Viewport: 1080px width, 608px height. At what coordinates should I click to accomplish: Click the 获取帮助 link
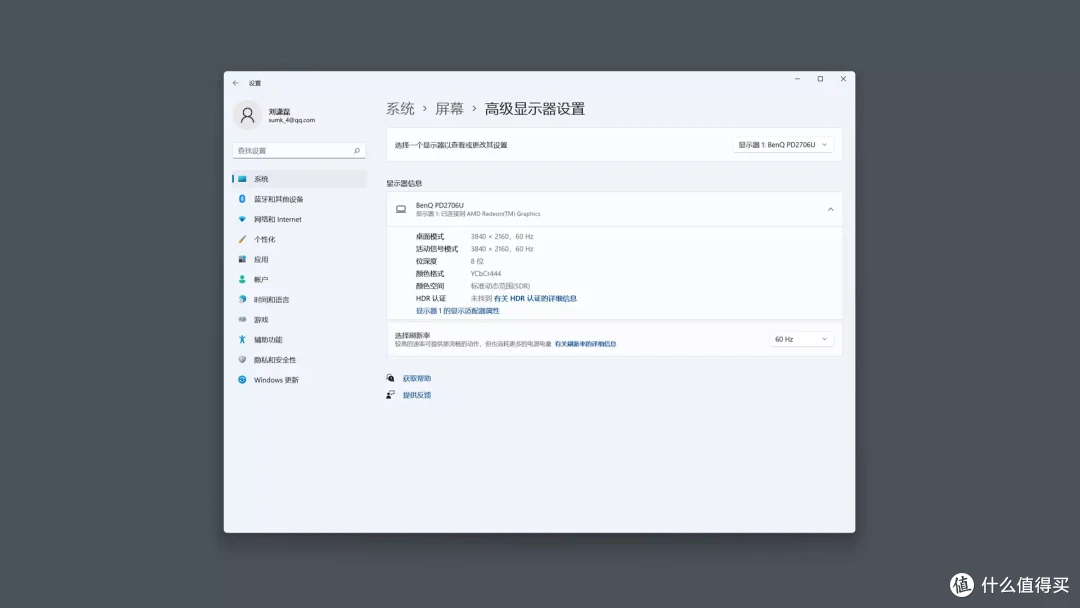[x=417, y=379]
